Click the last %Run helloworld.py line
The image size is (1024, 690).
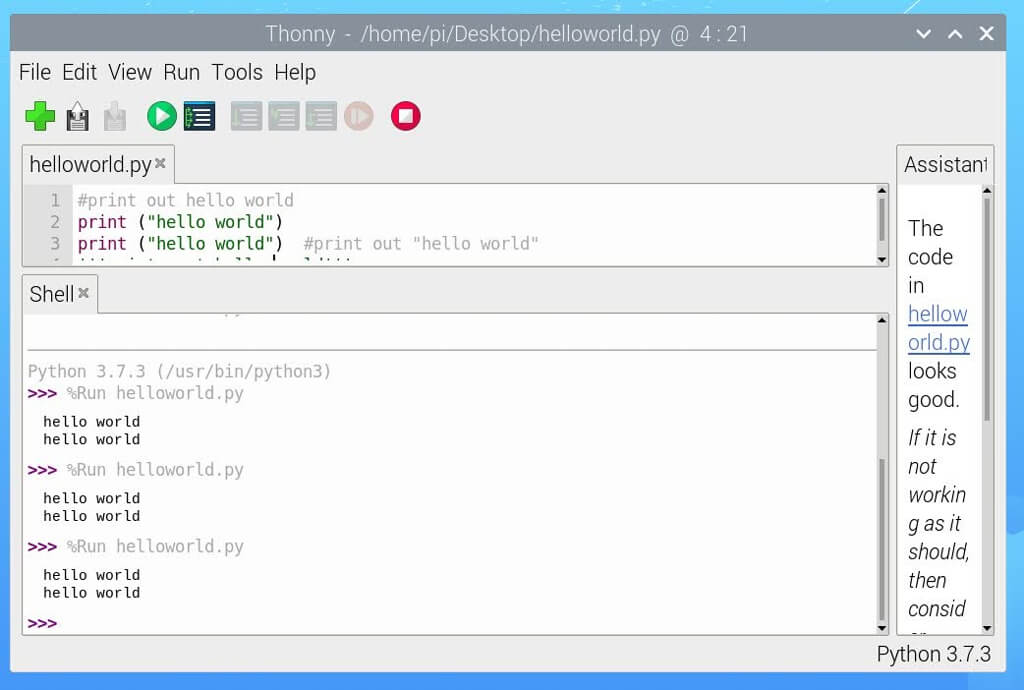click(155, 546)
